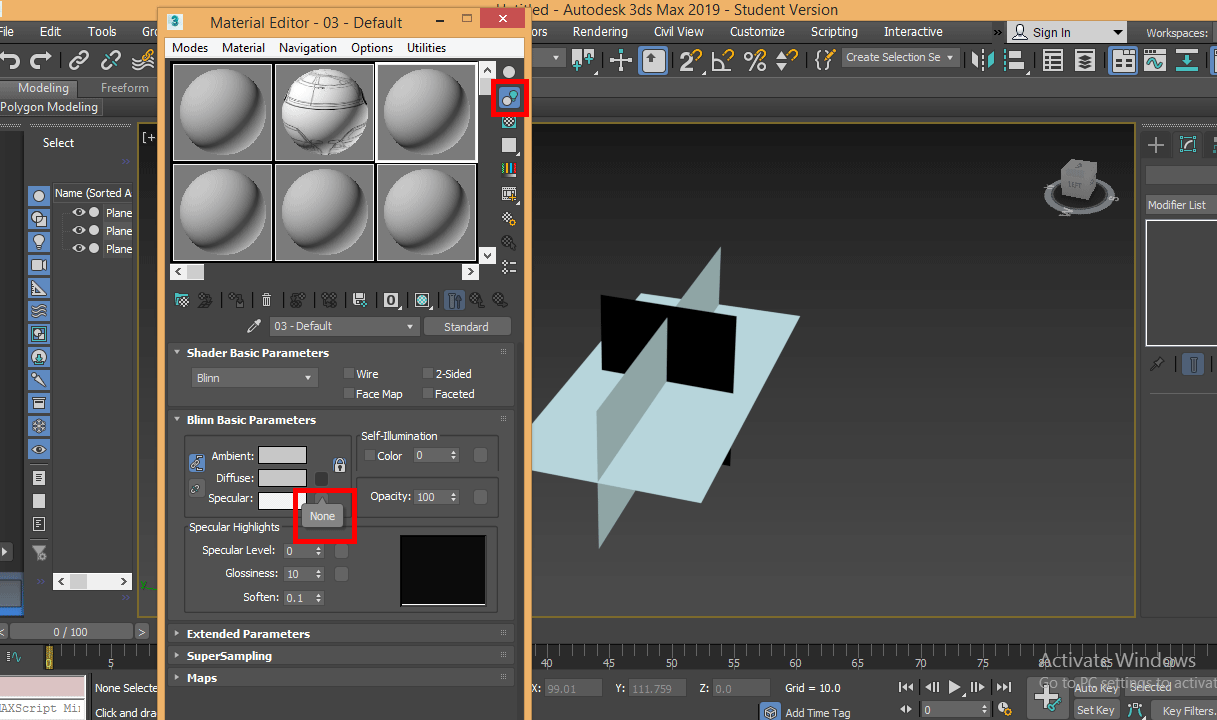Screen dimensions: 1217x720
Task: Pick material from object with eyedropper
Action: (254, 327)
